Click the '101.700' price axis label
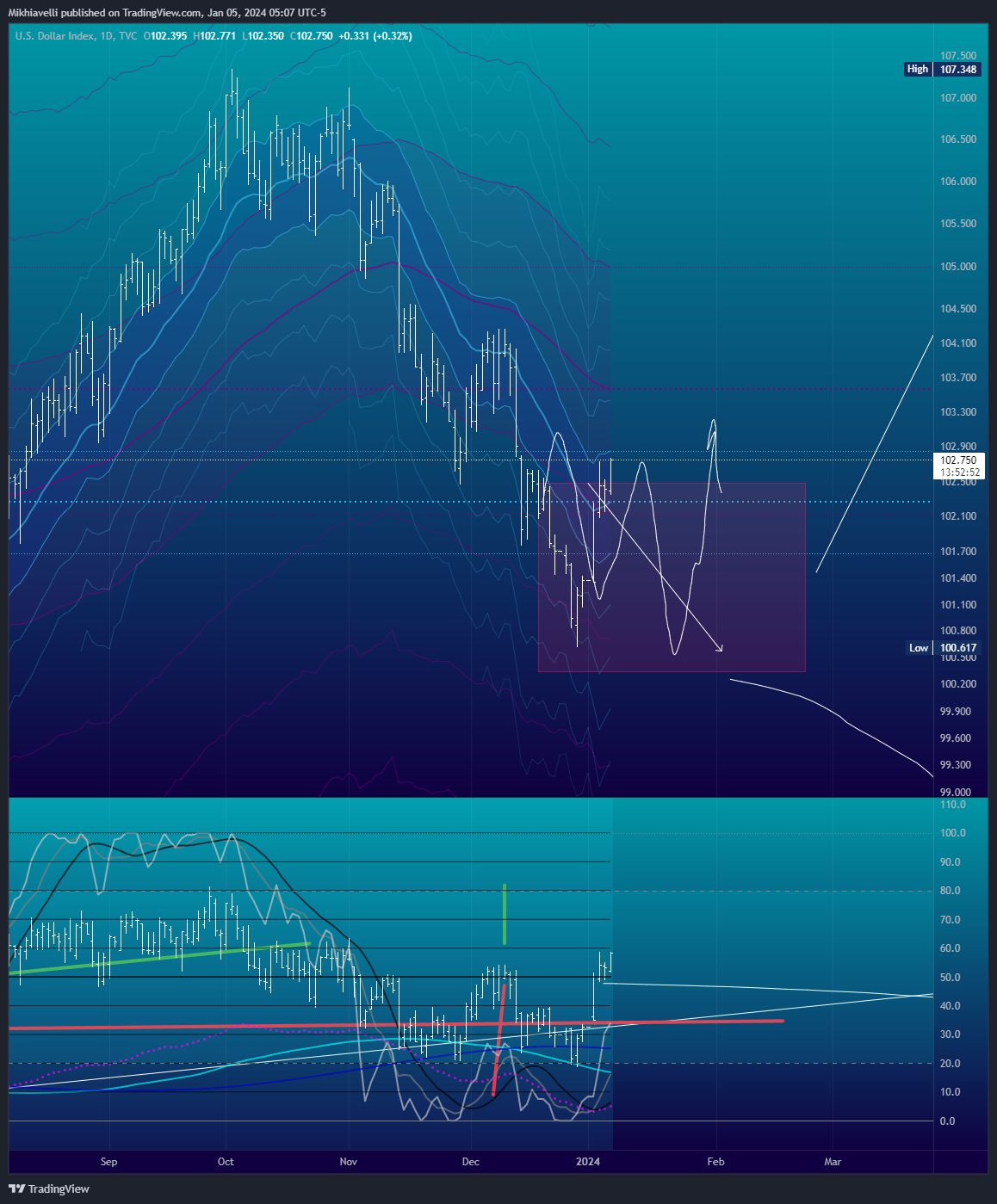997x1204 pixels. point(958,552)
